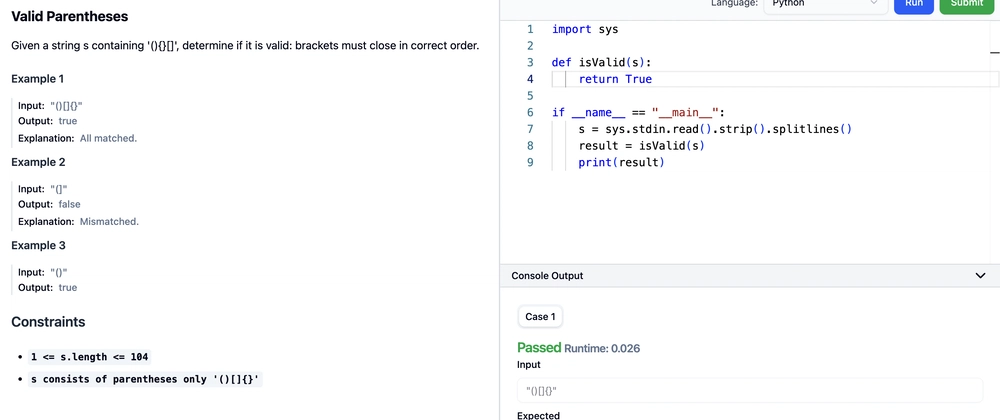Screen dimensions: 1000x420
Task: Collapse the Console Output panel chevron
Action: click(x=981, y=275)
